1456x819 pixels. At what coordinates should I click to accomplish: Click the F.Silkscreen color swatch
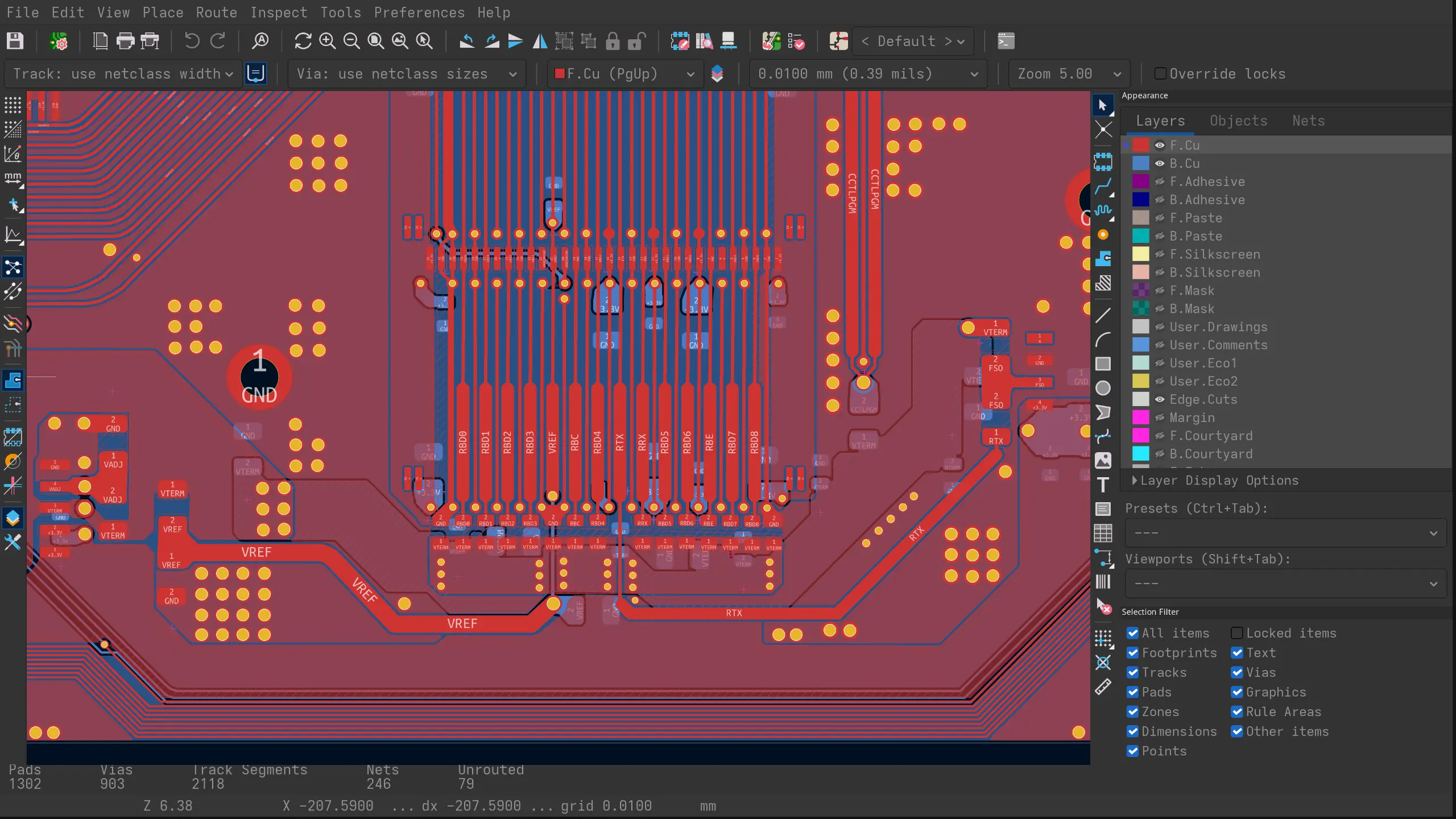(x=1140, y=254)
